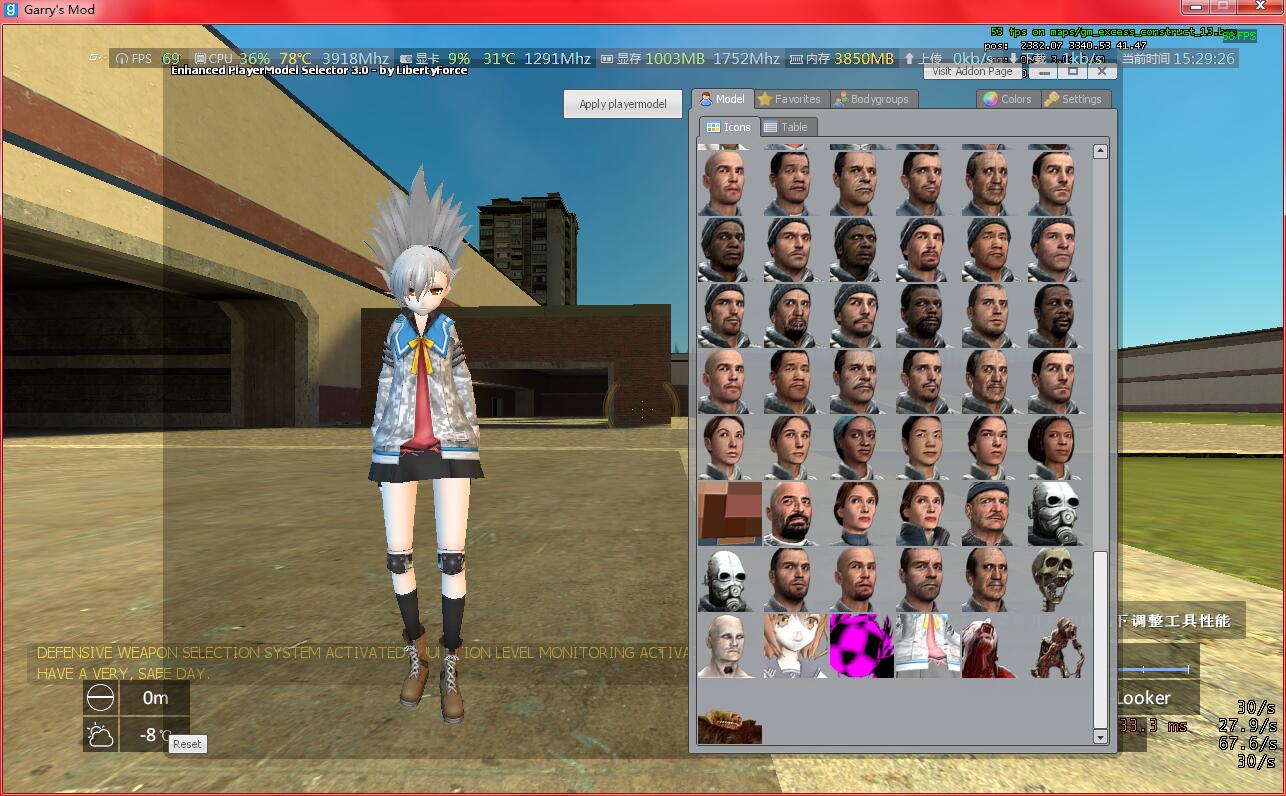Click the Garry's Mod window title icon
Screen dimensions: 1286x796
click(x=12, y=9)
